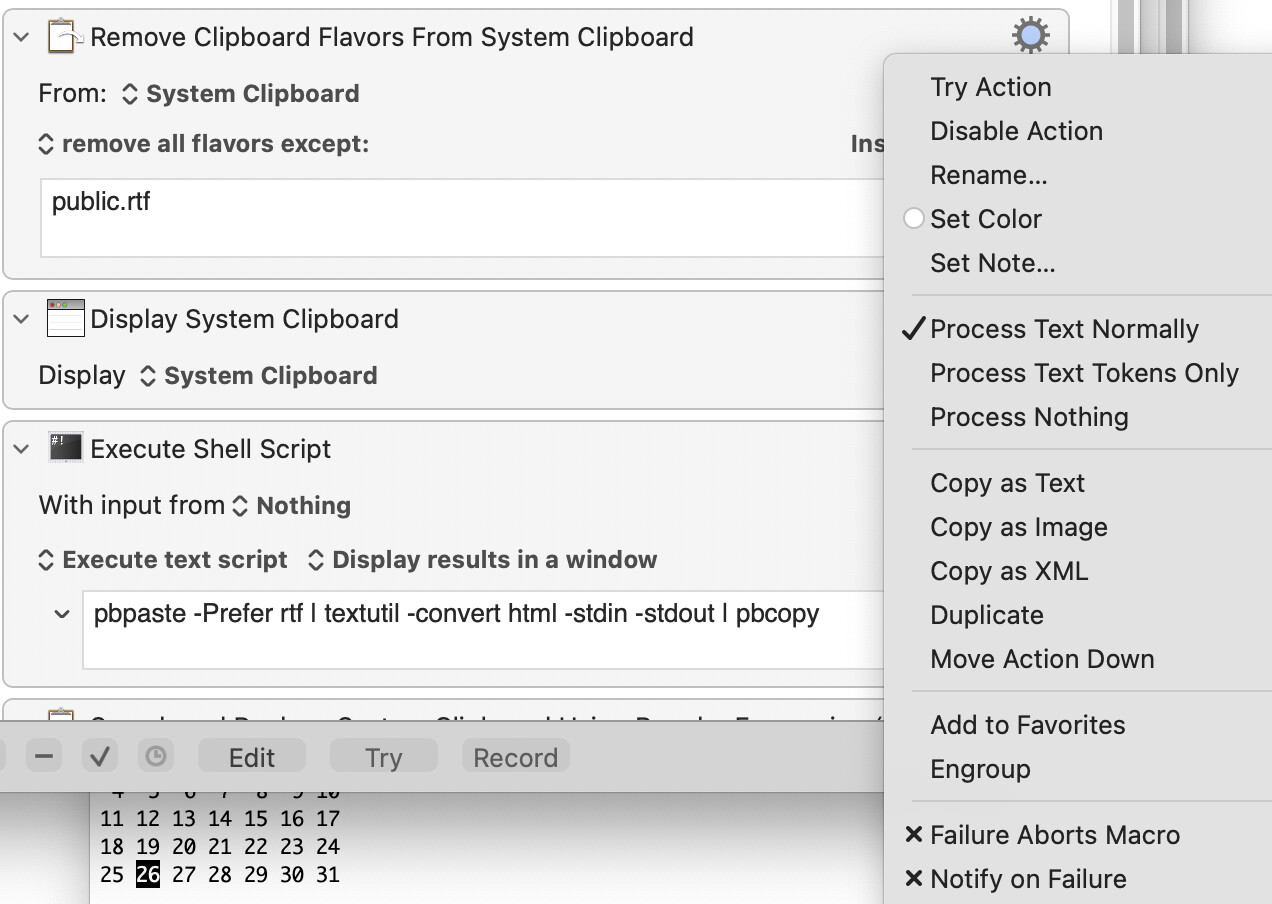Toggle Failure Aborts Macro option
Viewport: 1272px width, 904px height.
1054,835
